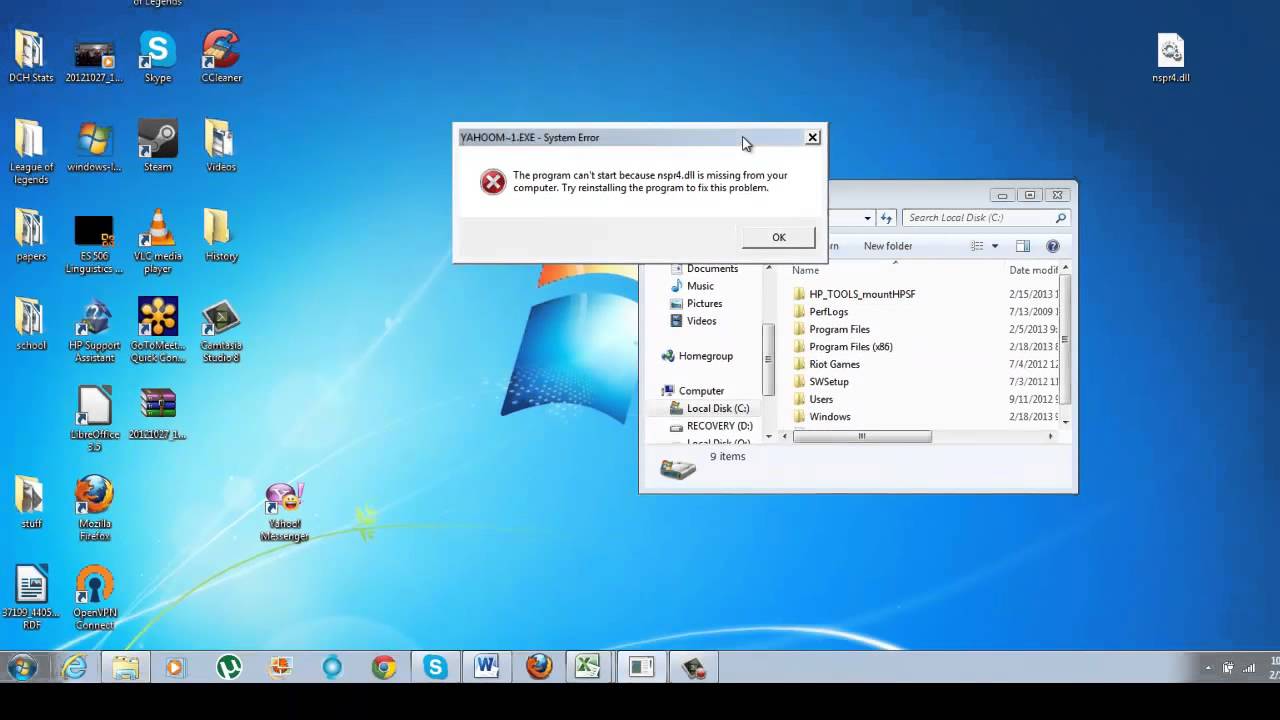Click New folder in Explorer toolbar
The image size is (1280, 720).
888,246
